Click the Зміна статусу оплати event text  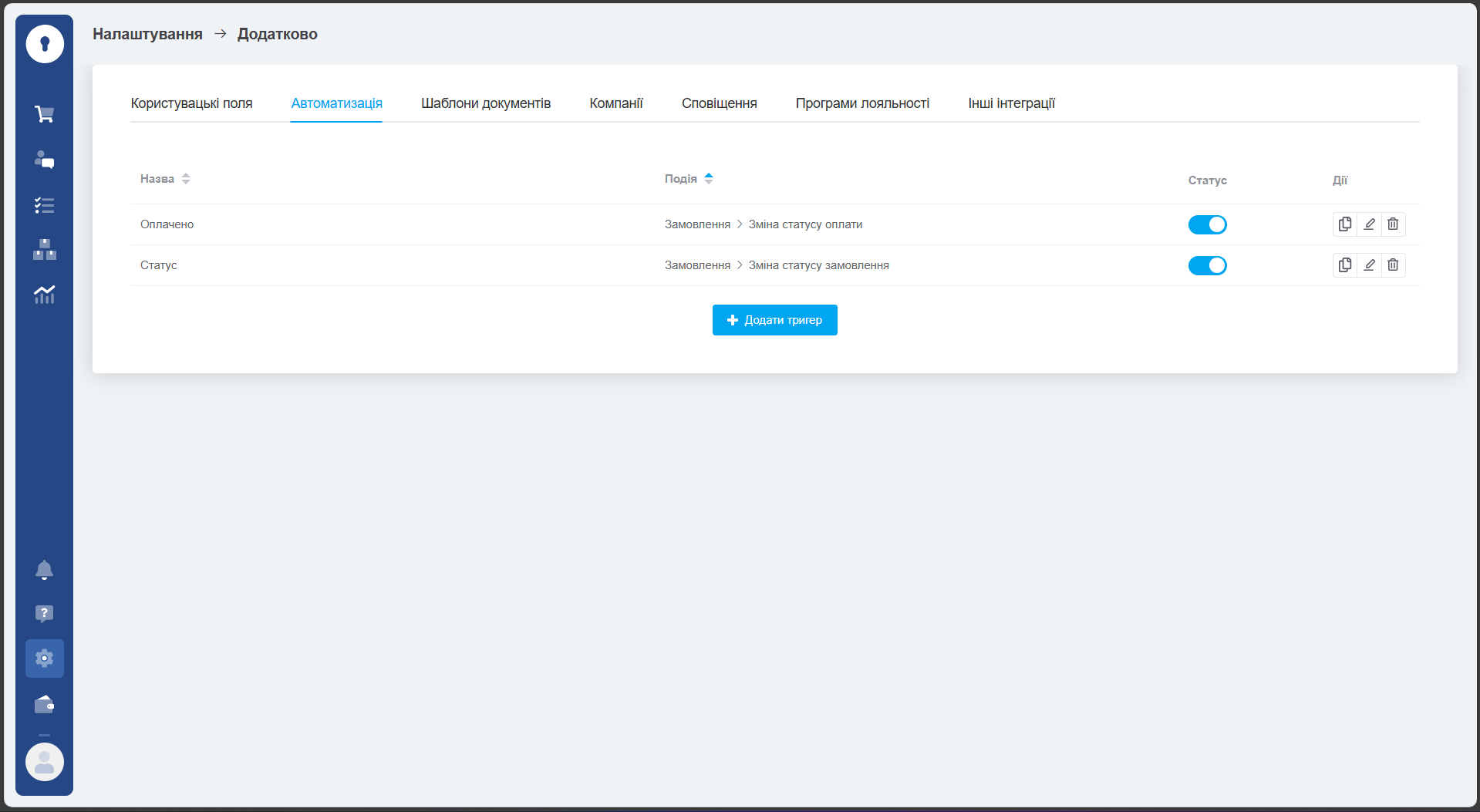click(x=805, y=224)
